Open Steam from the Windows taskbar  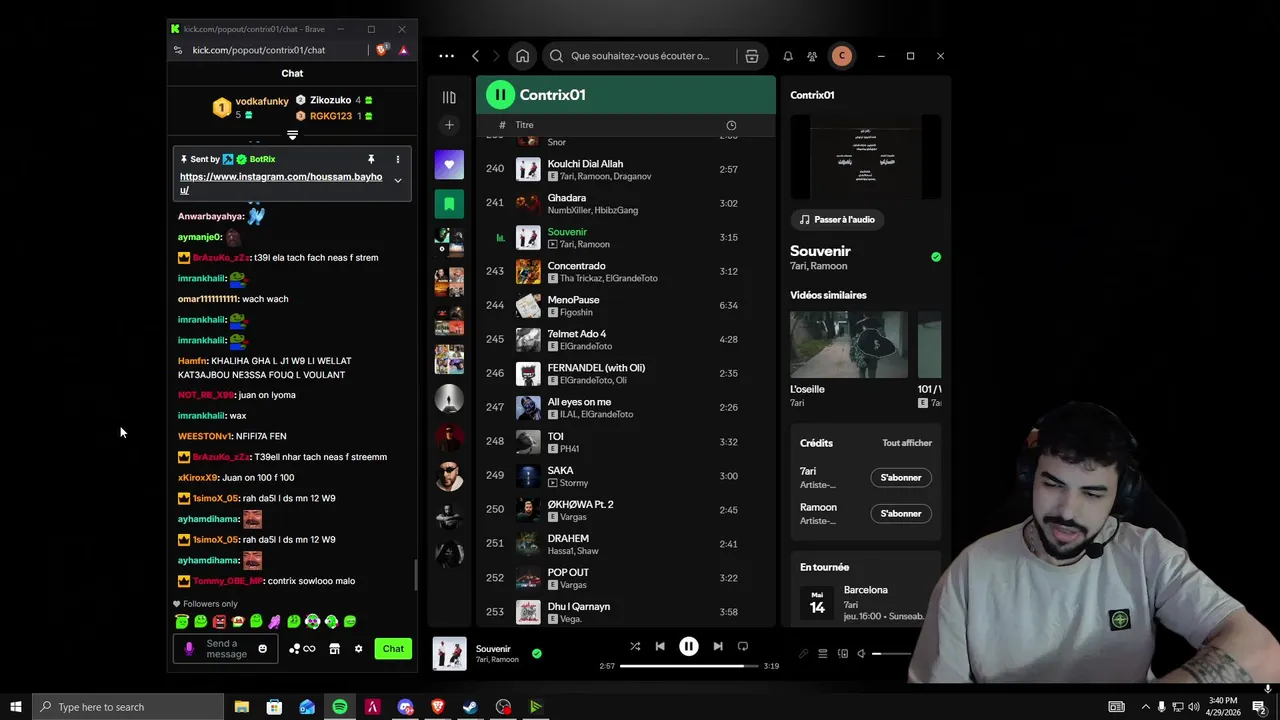[470, 707]
